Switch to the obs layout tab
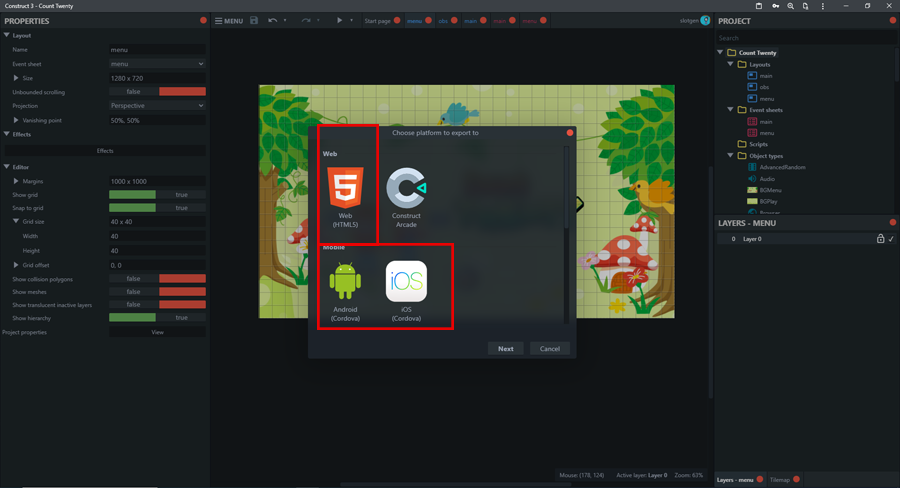Viewport: 900px width, 488px height. click(443, 21)
